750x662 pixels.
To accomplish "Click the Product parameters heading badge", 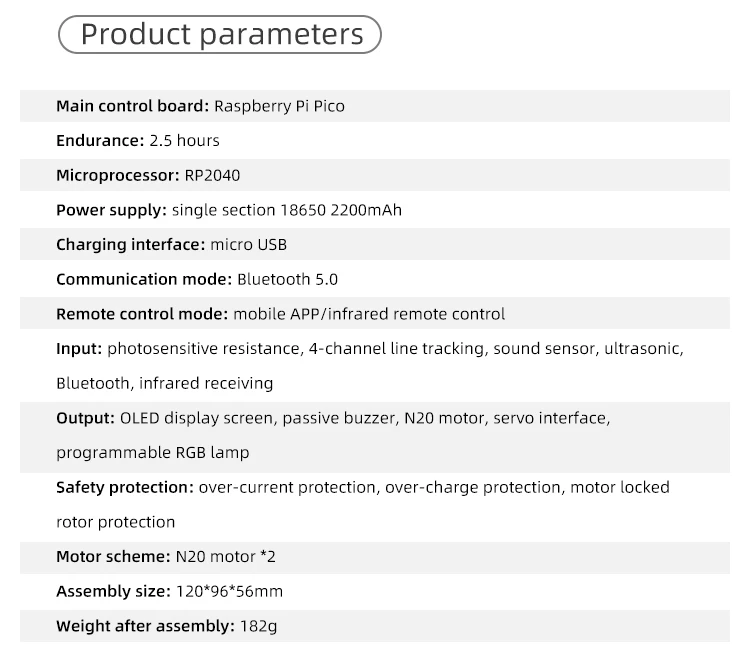I will [221, 34].
